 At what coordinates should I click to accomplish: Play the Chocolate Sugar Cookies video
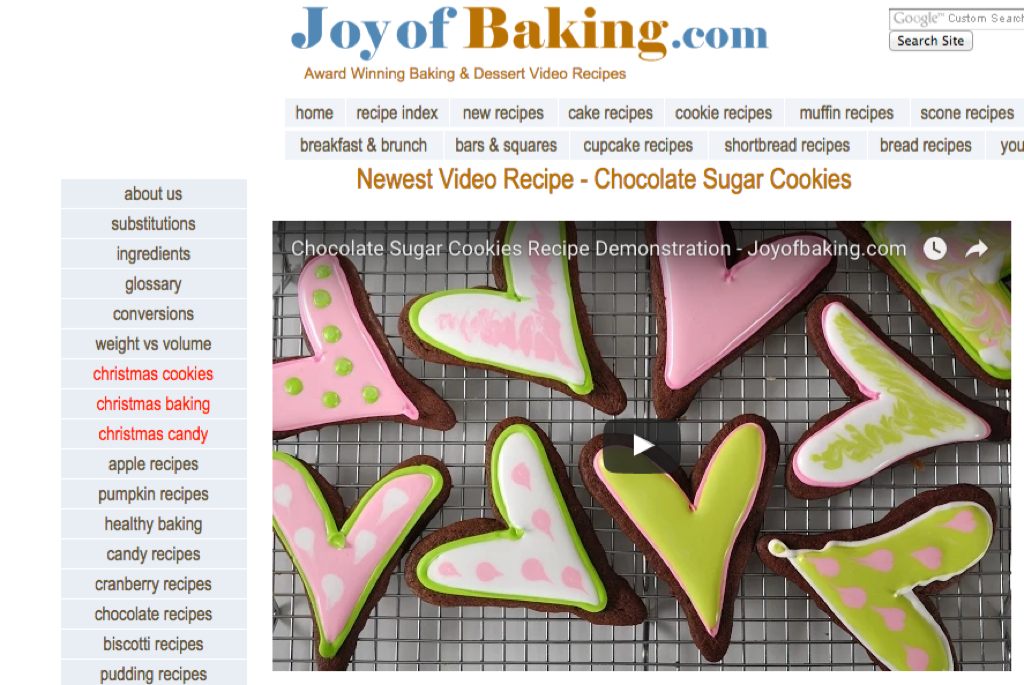(641, 446)
